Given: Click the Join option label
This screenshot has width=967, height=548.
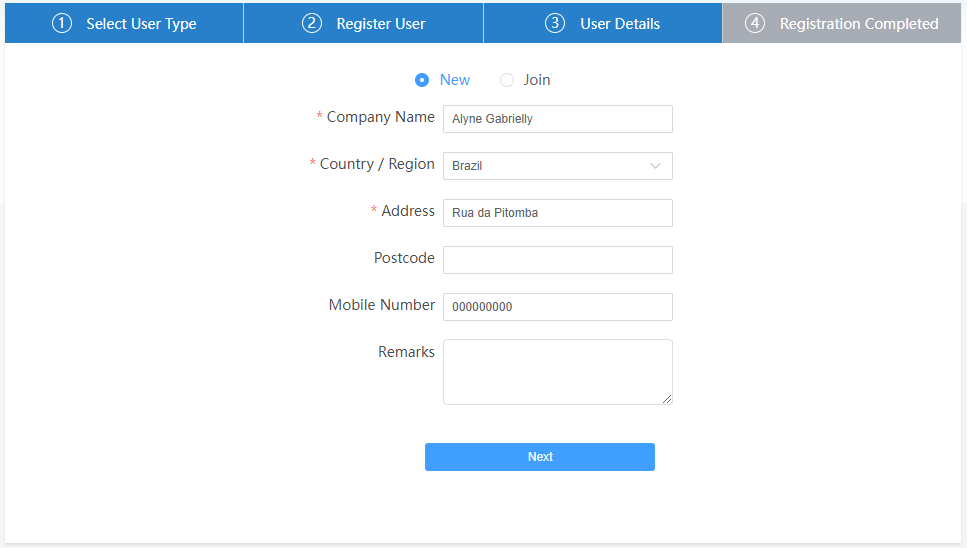Looking at the screenshot, I should pos(537,80).
